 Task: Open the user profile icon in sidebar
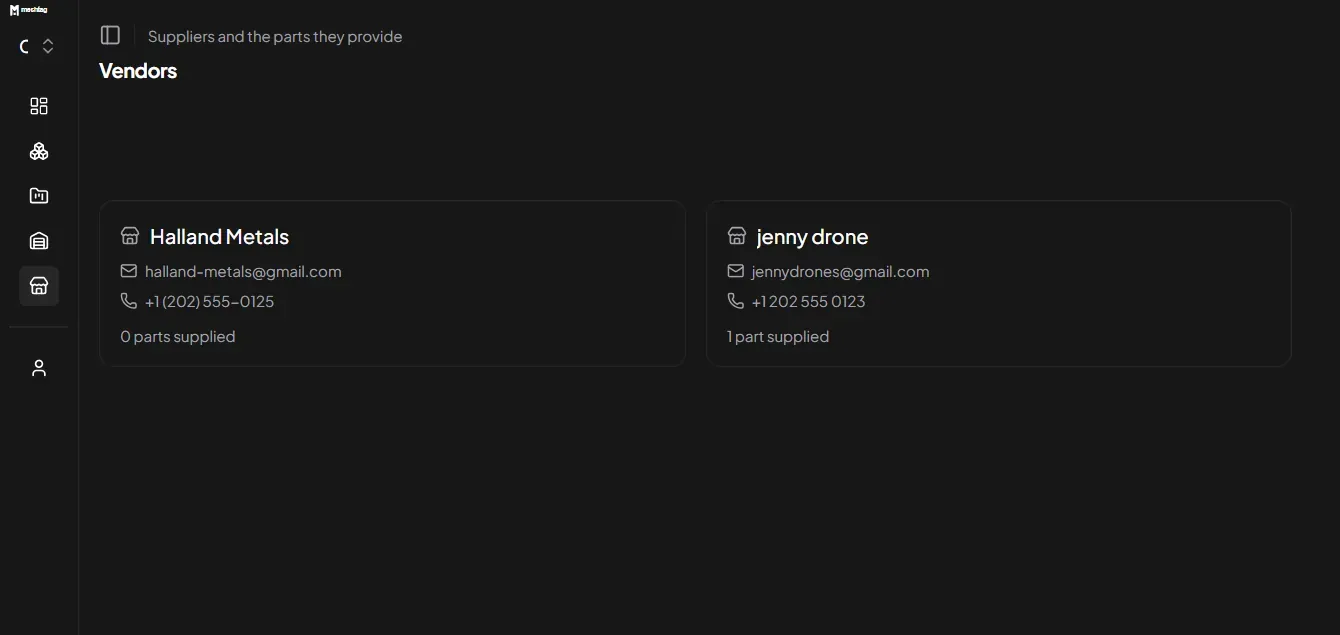(x=39, y=368)
